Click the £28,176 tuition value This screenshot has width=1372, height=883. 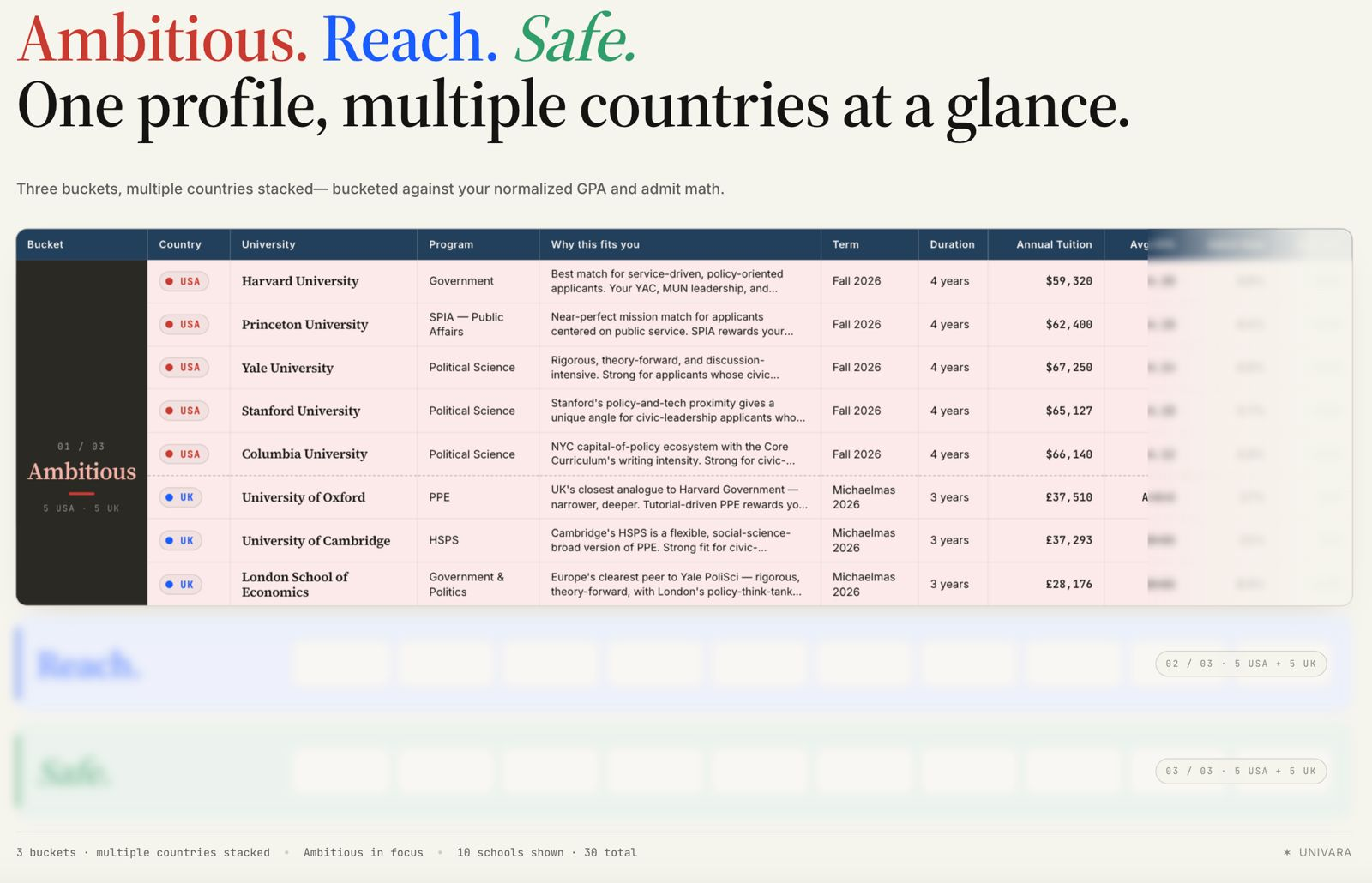point(1068,584)
